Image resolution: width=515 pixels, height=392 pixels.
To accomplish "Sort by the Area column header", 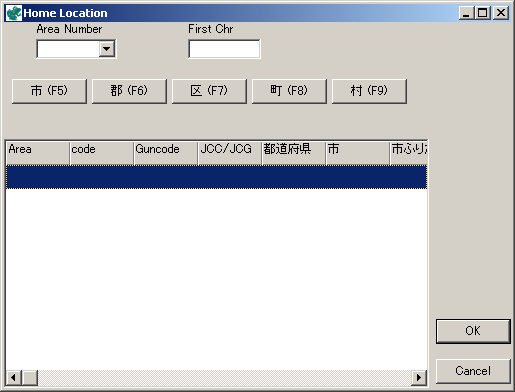I will click(38, 153).
